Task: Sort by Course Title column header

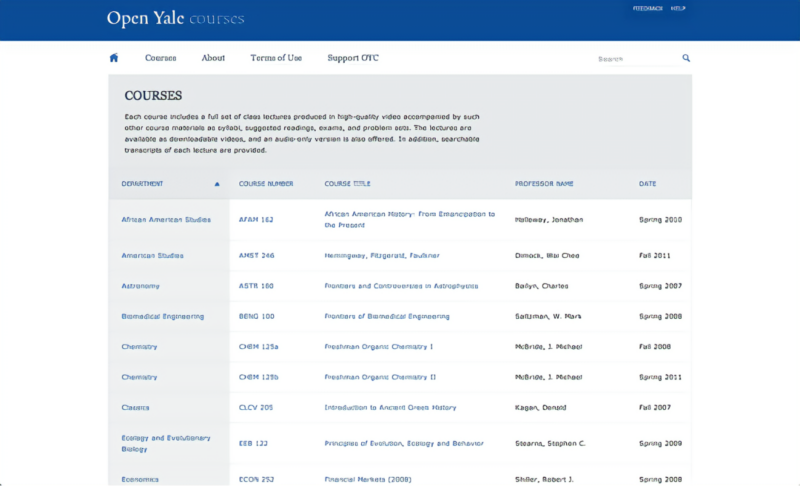Action: tap(347, 184)
